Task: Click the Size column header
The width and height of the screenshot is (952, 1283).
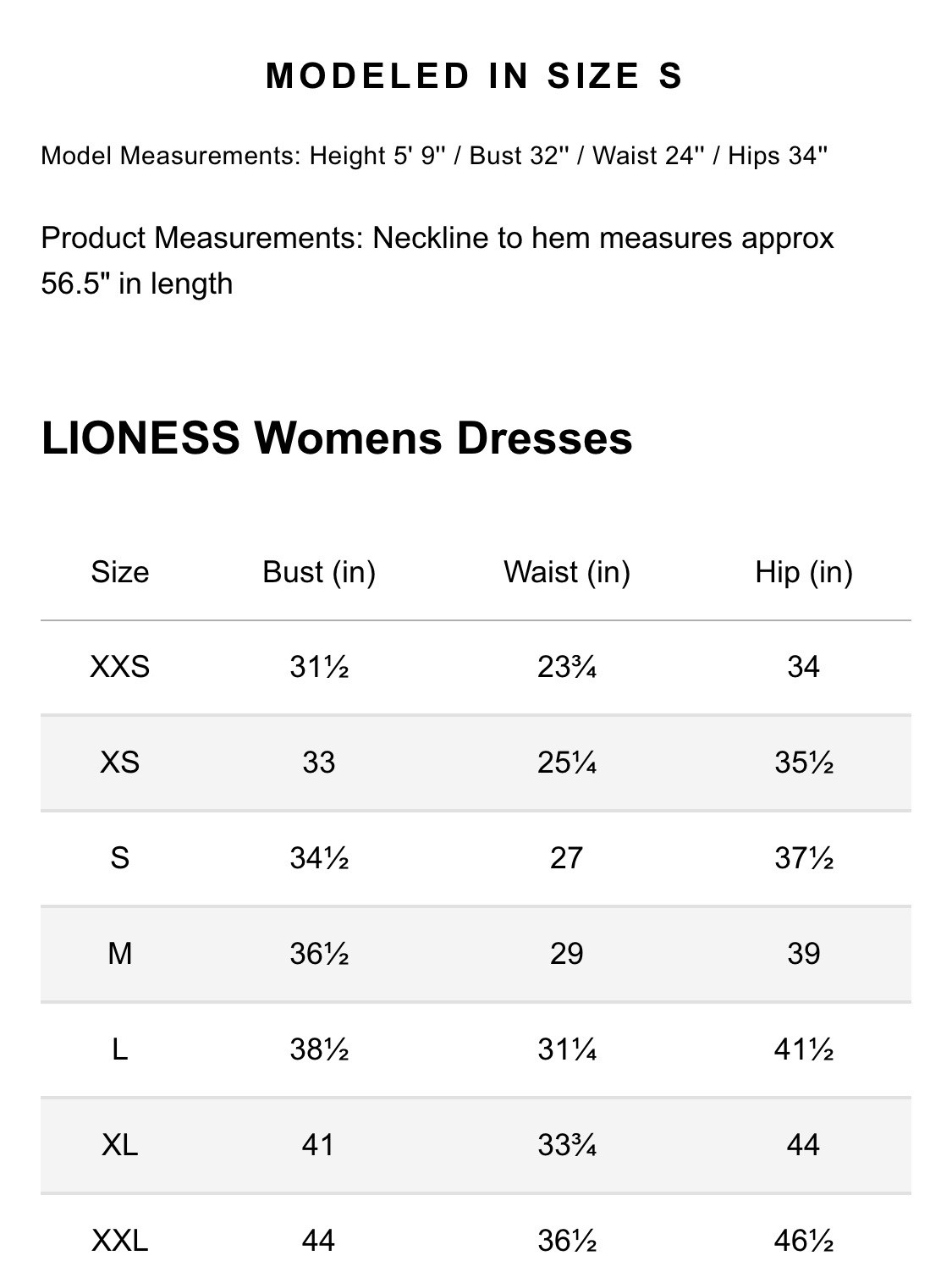Action: 120,572
